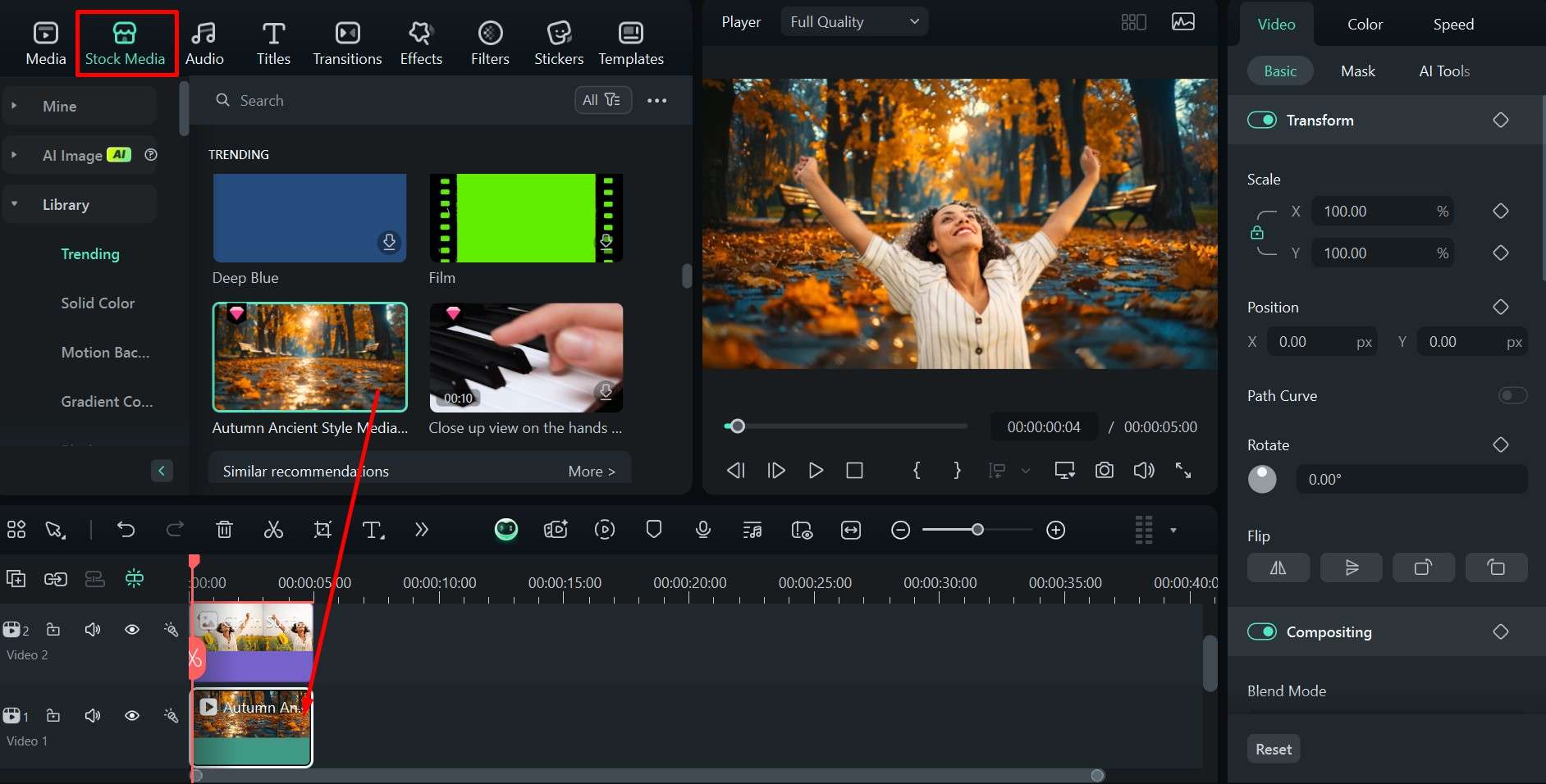Open the Stickers panel

[x=559, y=43]
